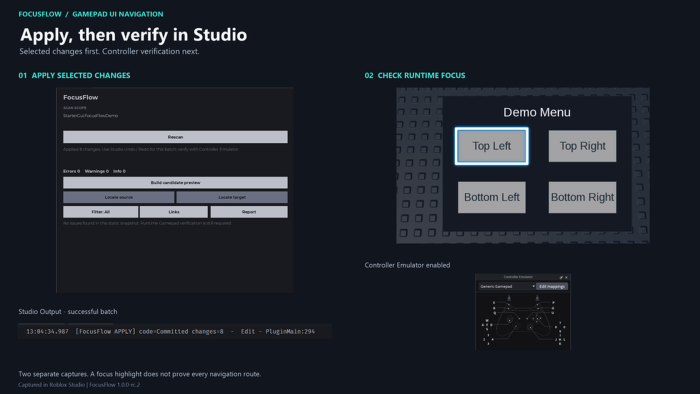
Task: Click Build candidate preview button
Action: click(x=175, y=182)
